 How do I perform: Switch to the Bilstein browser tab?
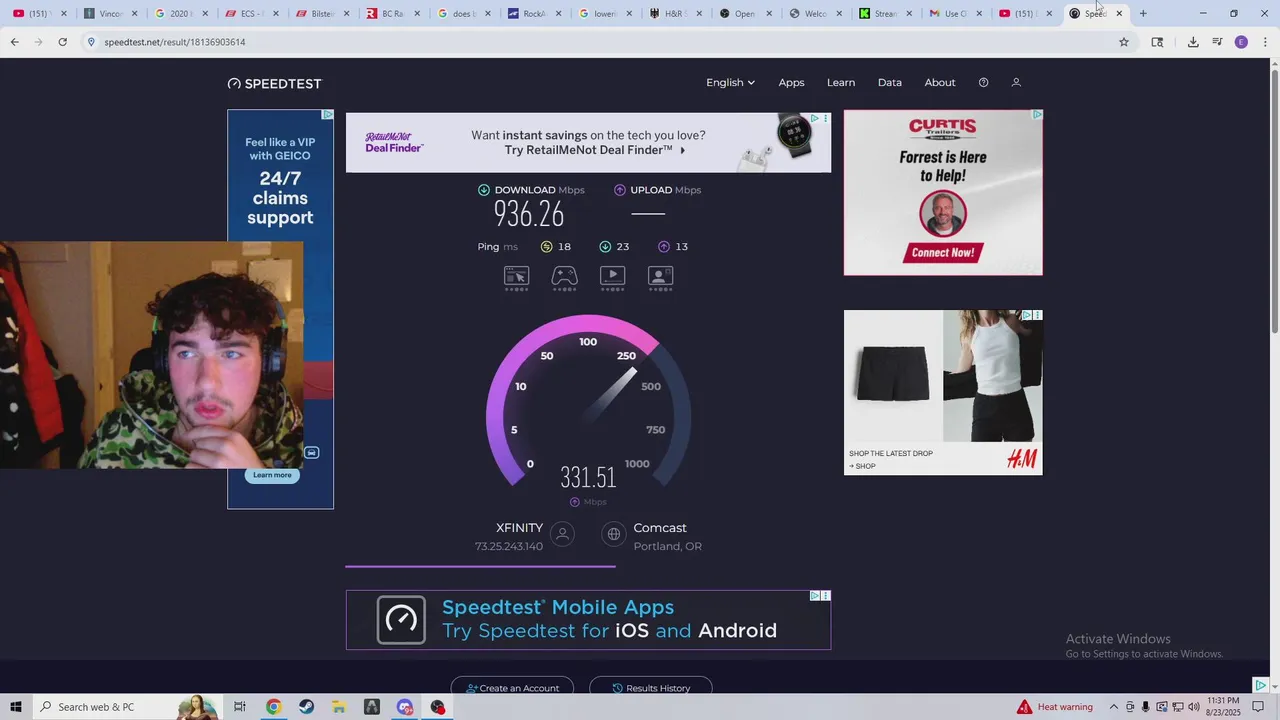(x=320, y=14)
